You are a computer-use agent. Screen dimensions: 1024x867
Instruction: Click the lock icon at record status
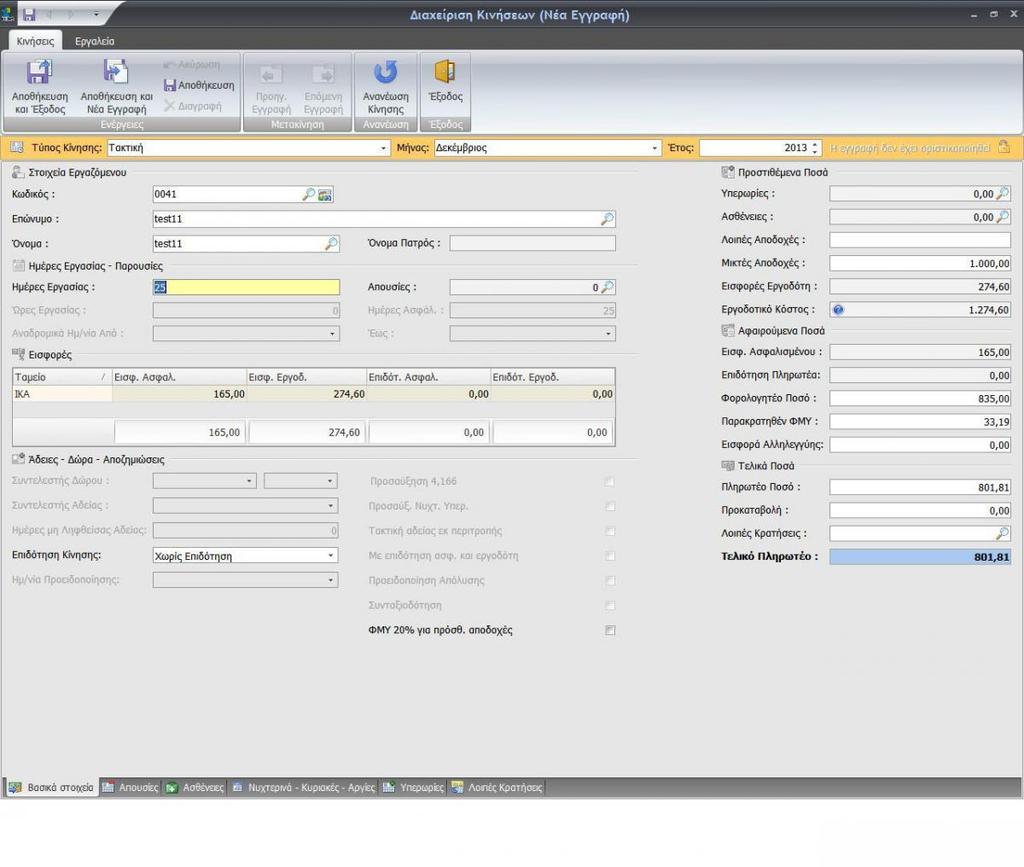point(1004,147)
